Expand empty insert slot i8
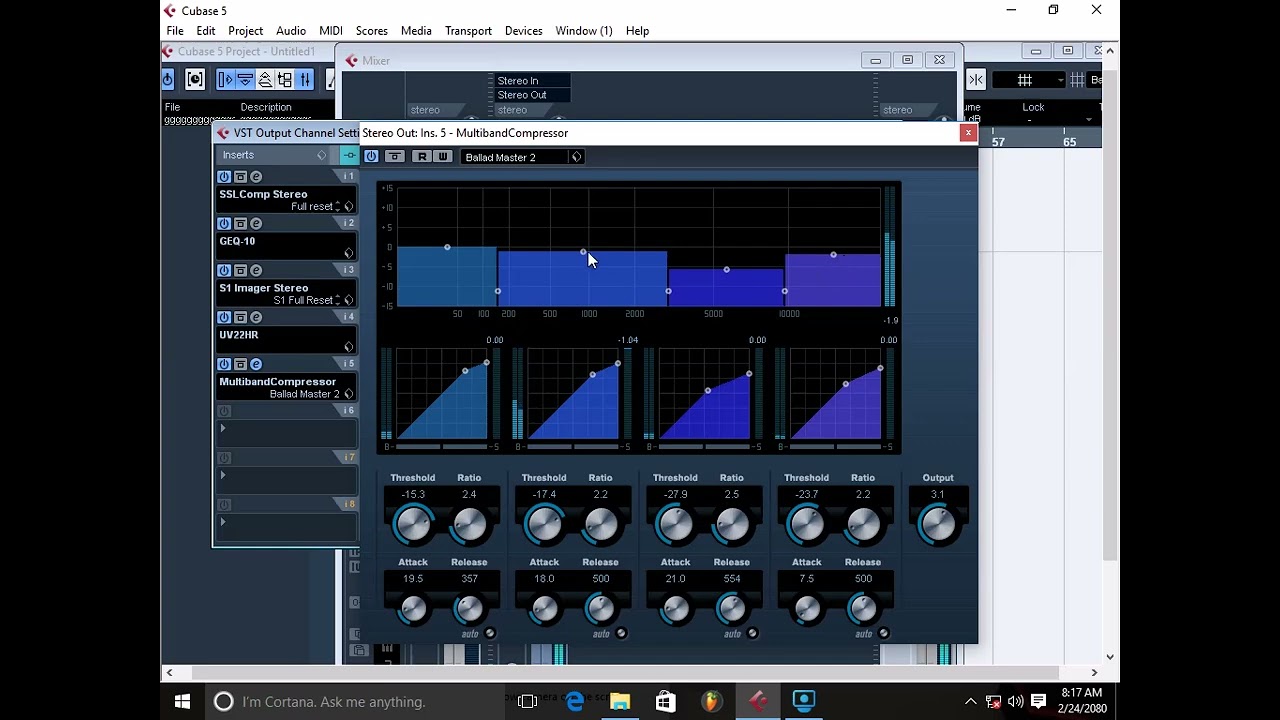The height and width of the screenshot is (720, 1280). [x=223, y=522]
